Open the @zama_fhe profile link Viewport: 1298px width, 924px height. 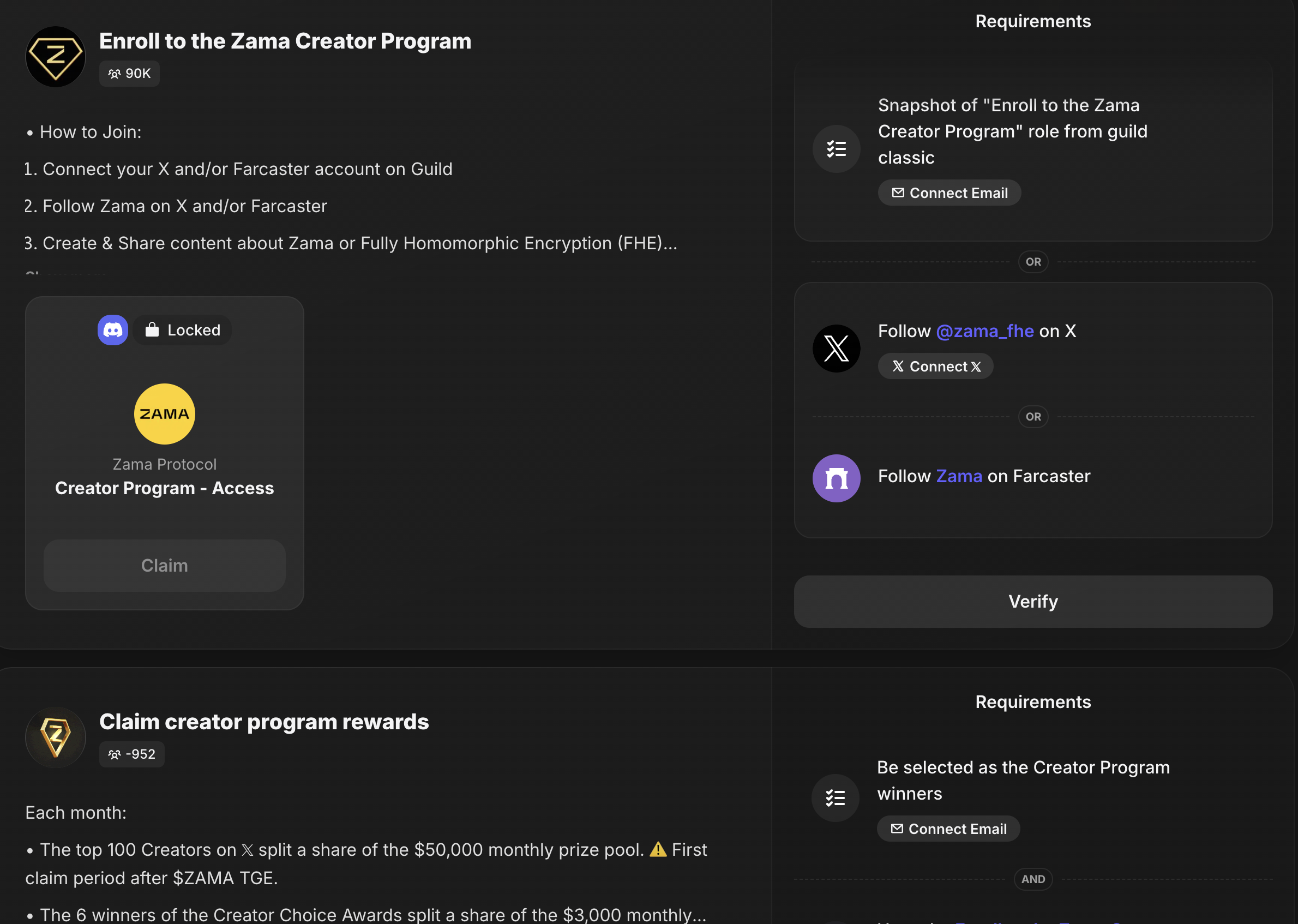[984, 331]
